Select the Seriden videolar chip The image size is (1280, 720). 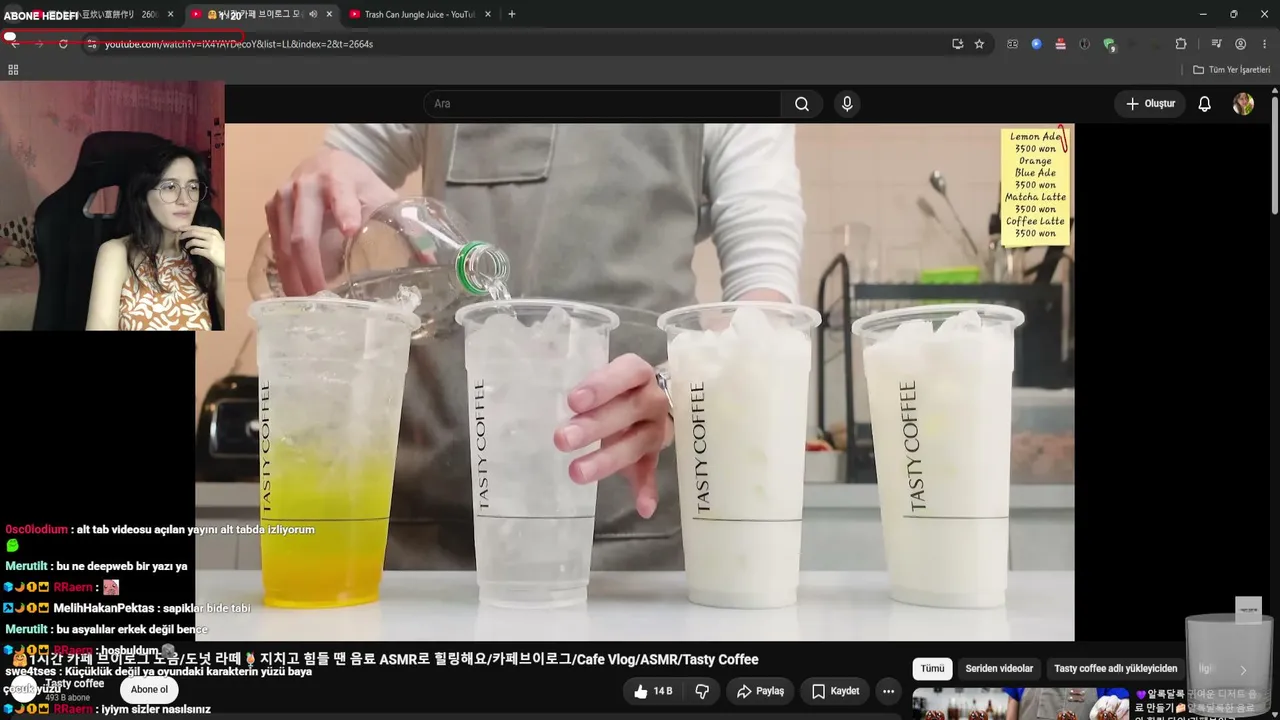click(999, 669)
